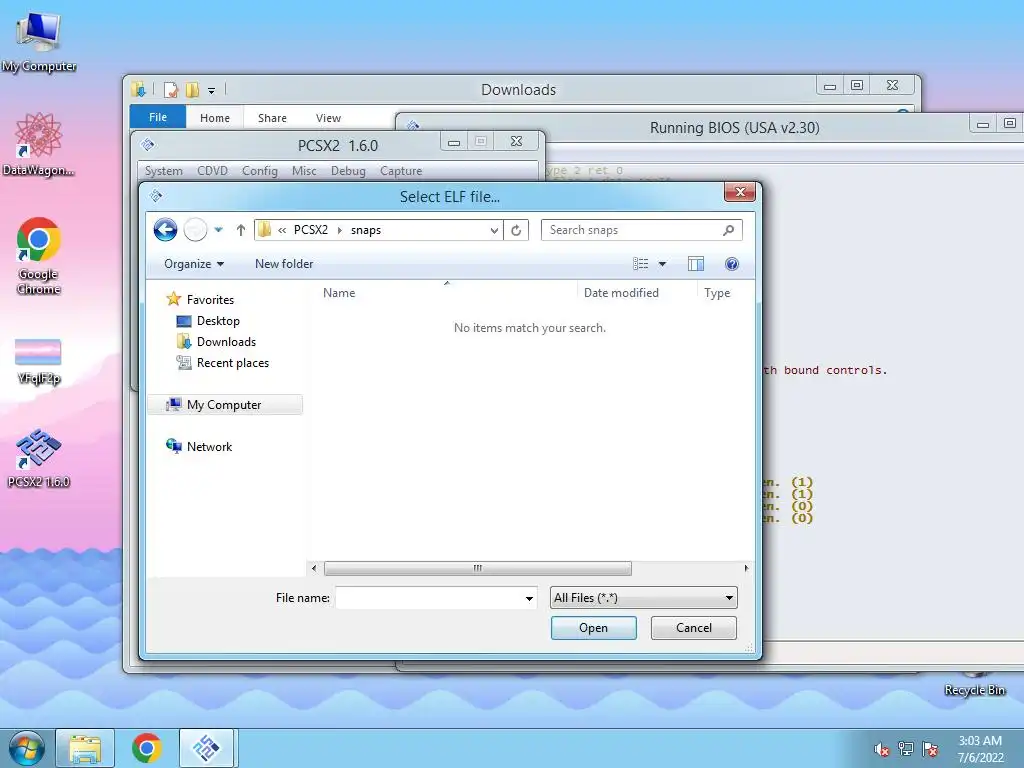Click the PCSX2 taskbar button
This screenshot has width=1024, height=768.
click(208, 748)
